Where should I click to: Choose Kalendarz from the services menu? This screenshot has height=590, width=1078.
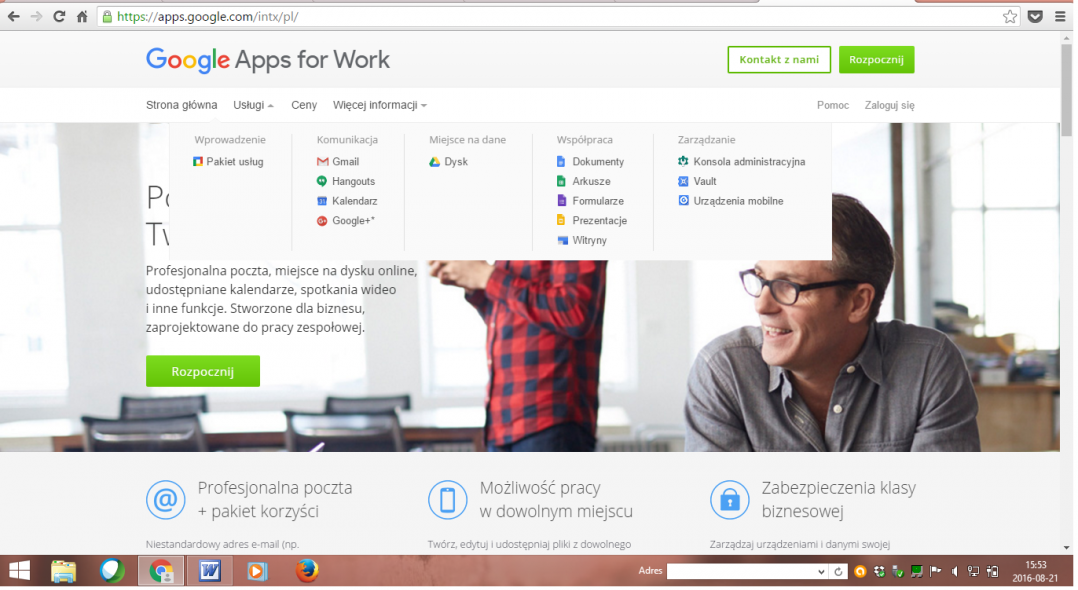point(355,201)
